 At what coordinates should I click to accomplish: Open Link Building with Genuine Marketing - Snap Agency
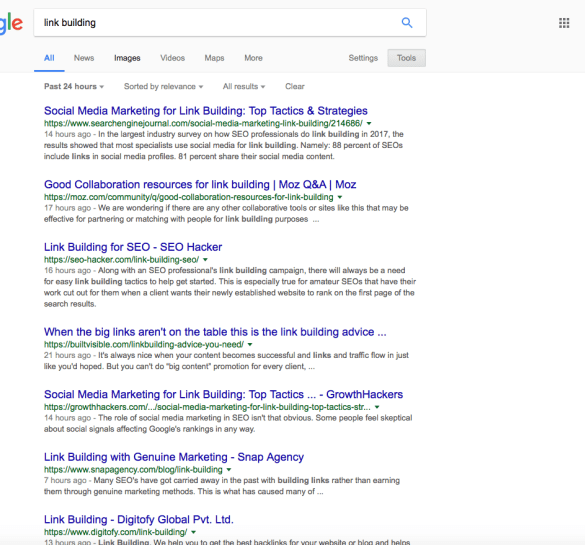coord(174,457)
